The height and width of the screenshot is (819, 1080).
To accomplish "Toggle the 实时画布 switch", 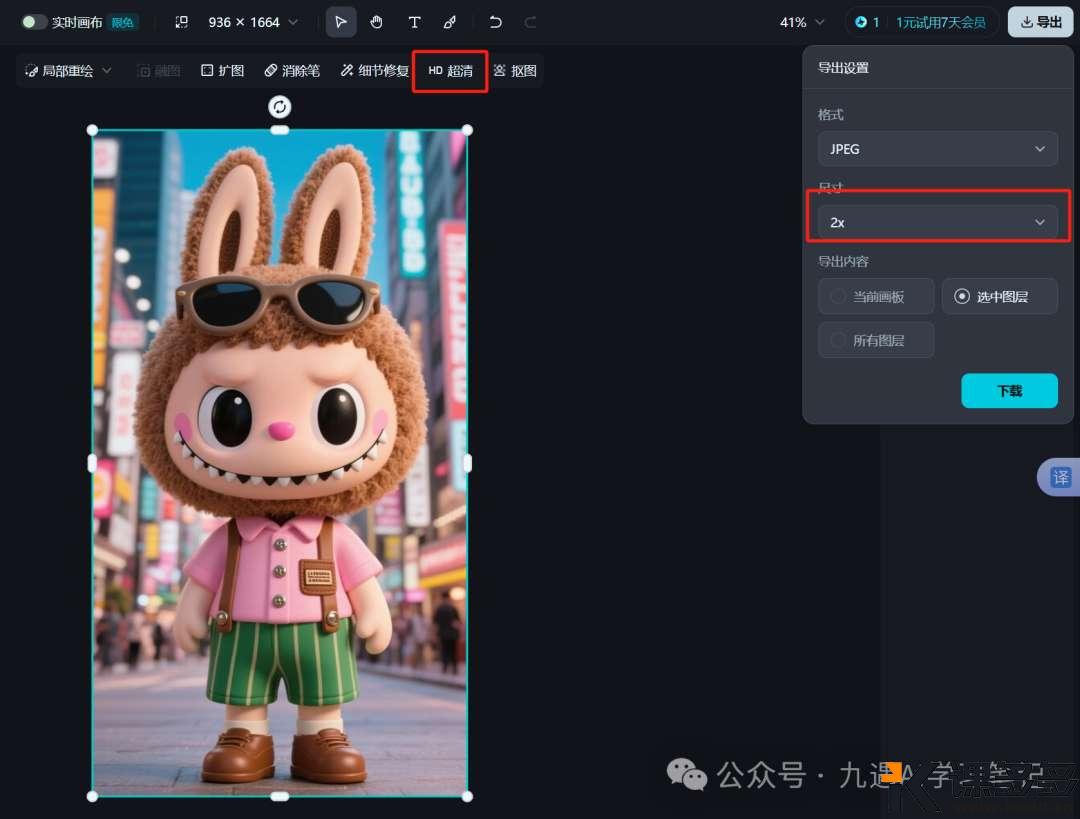I will (32, 22).
